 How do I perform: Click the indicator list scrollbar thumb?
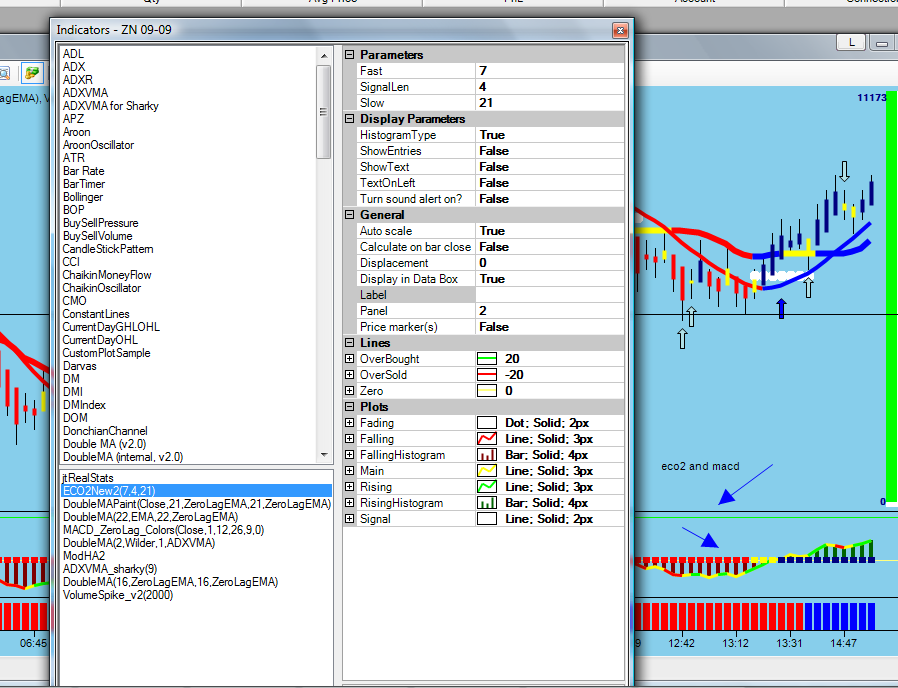324,112
